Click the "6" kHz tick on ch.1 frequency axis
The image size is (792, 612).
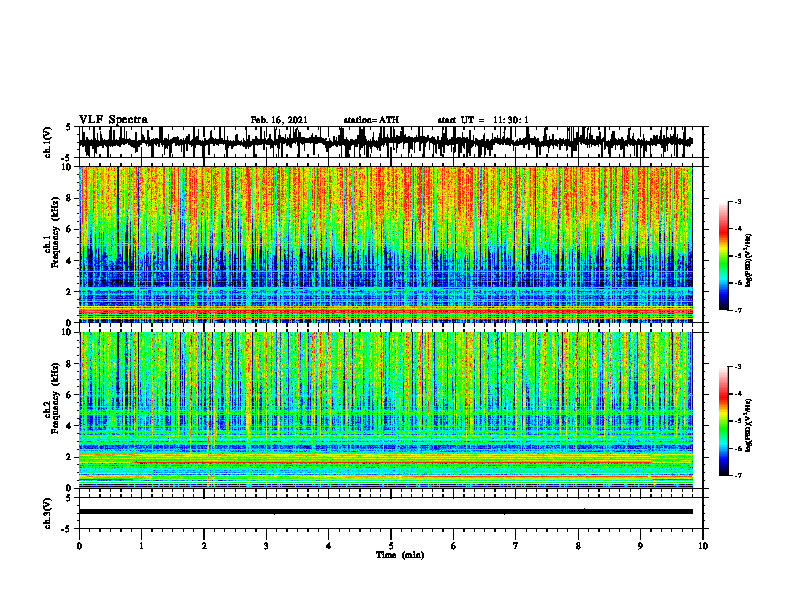[69, 229]
